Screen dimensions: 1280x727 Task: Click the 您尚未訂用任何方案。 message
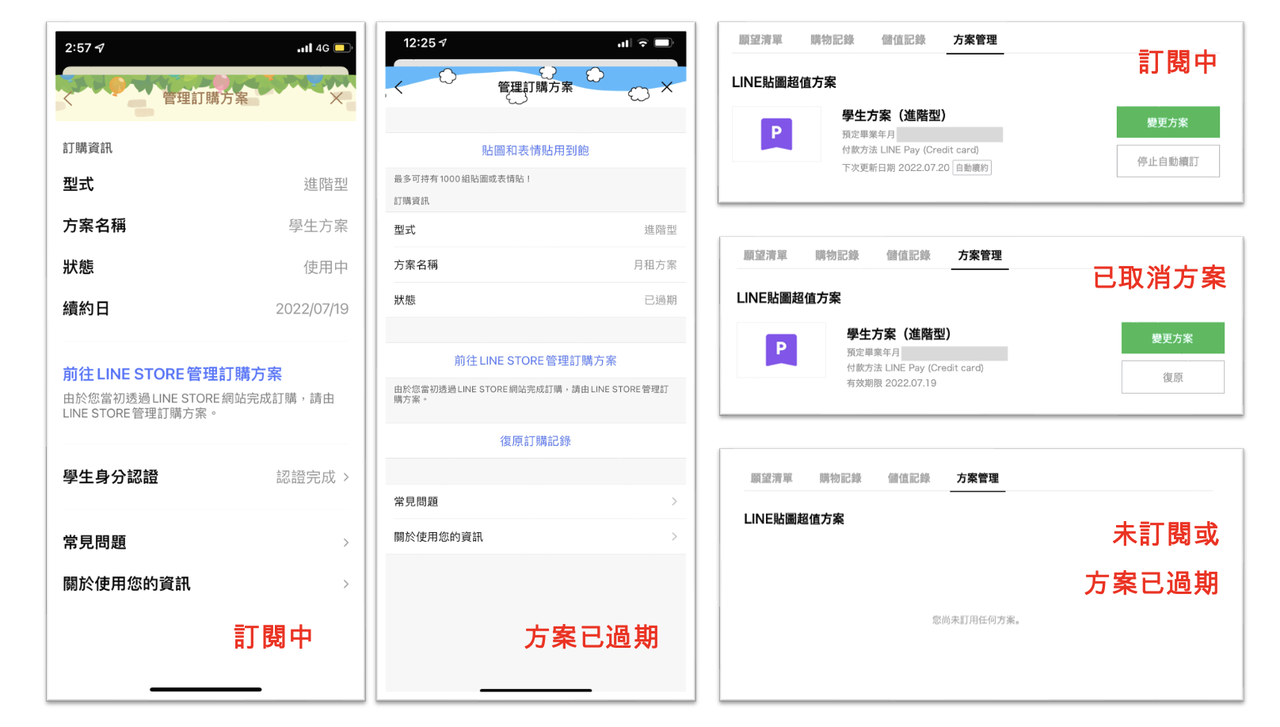point(976,620)
